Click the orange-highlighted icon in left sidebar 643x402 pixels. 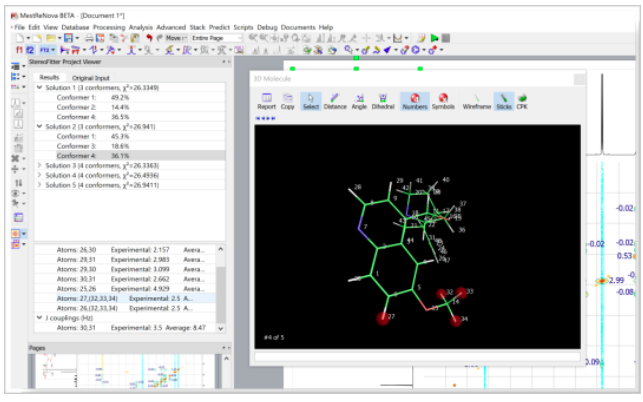pyautogui.click(x=16, y=233)
